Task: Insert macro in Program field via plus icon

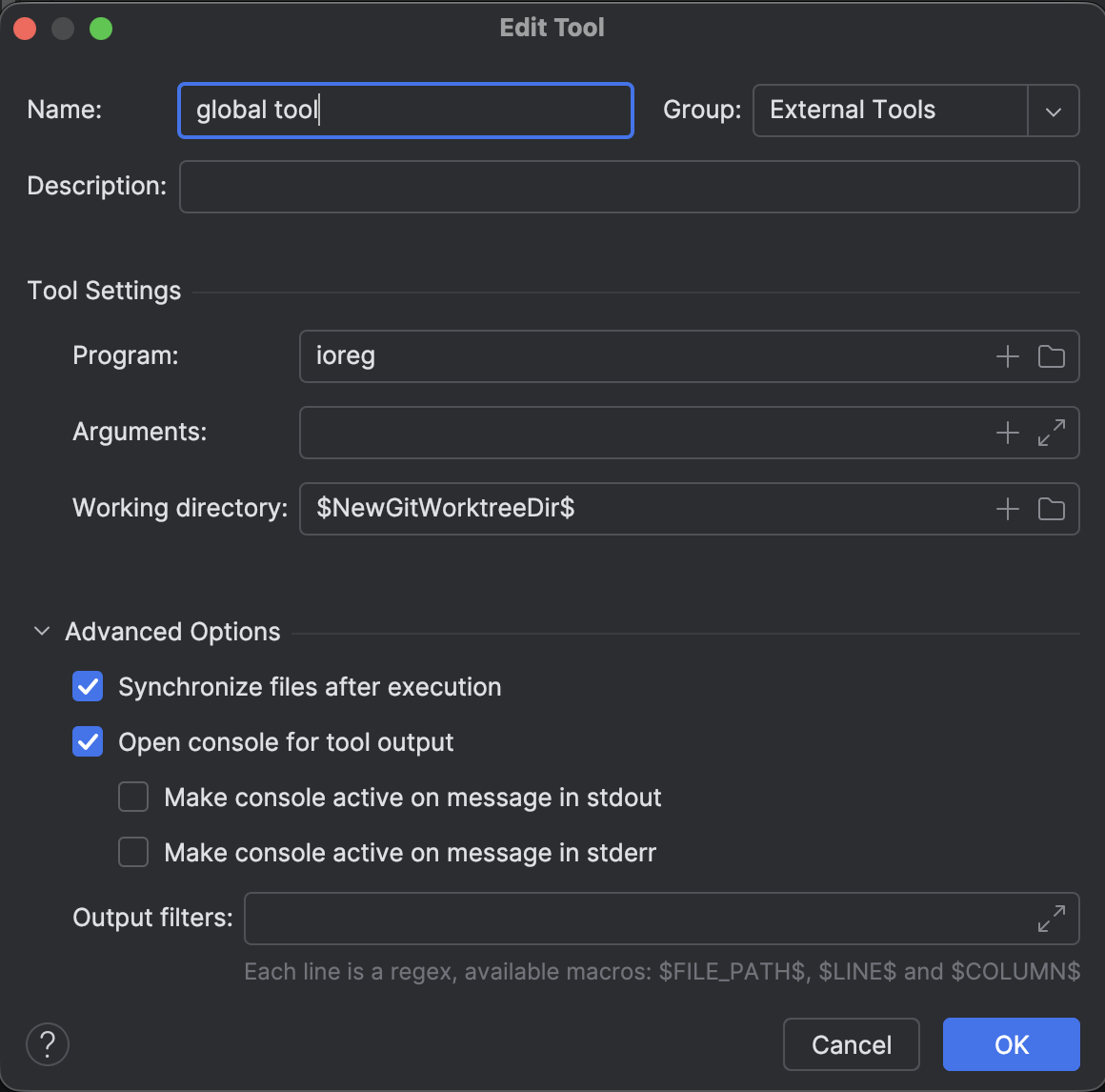Action: click(x=1007, y=356)
